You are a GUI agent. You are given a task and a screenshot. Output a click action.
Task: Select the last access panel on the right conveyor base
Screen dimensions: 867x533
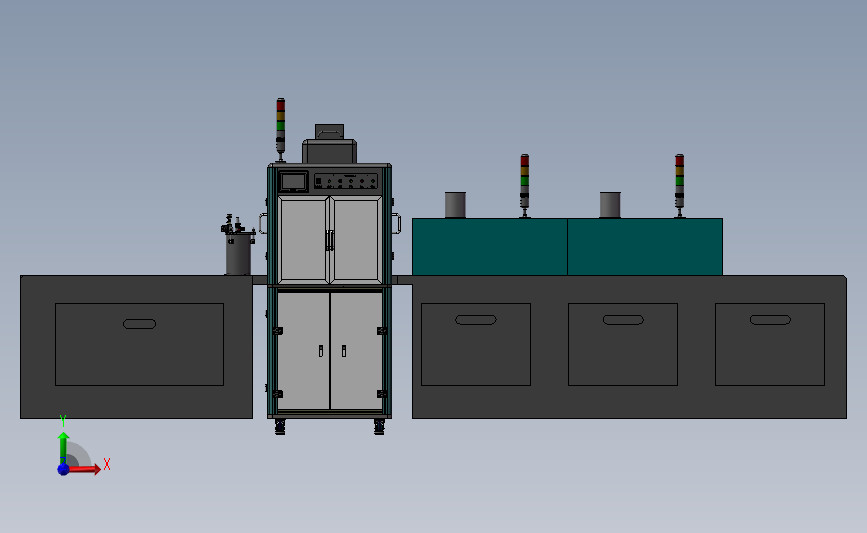[770, 344]
